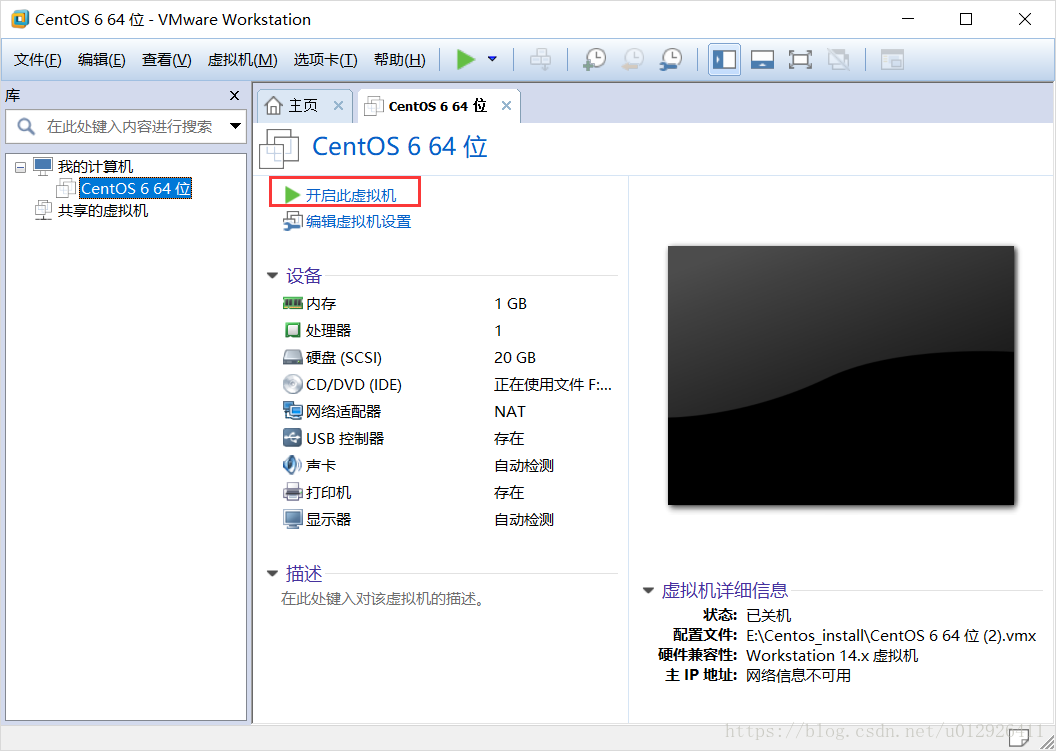Viewport: 1056px width, 751px height.
Task: Click the 显示器 display icon
Action: [292, 519]
